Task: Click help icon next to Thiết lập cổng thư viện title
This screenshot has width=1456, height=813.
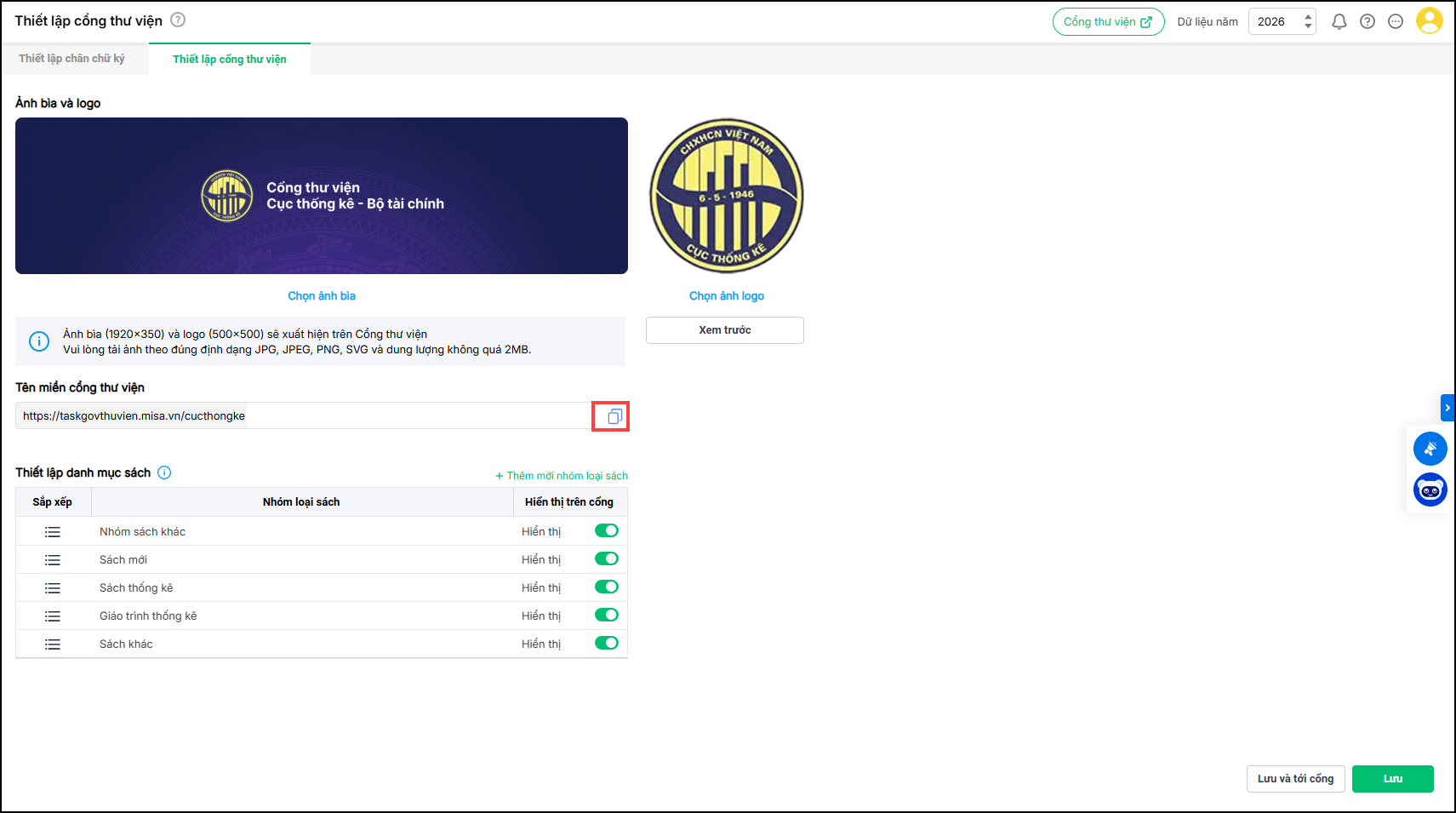Action: [178, 20]
